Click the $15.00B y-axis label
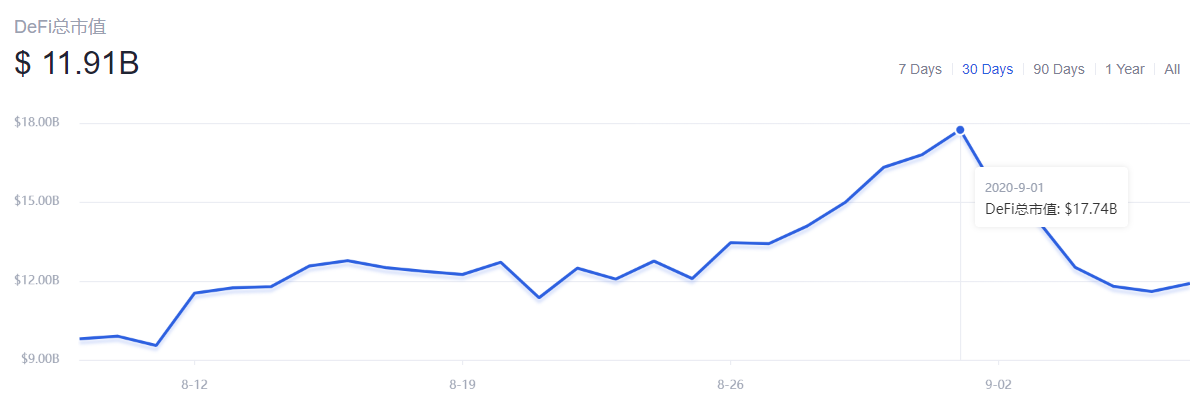1203x414 pixels. 37,201
